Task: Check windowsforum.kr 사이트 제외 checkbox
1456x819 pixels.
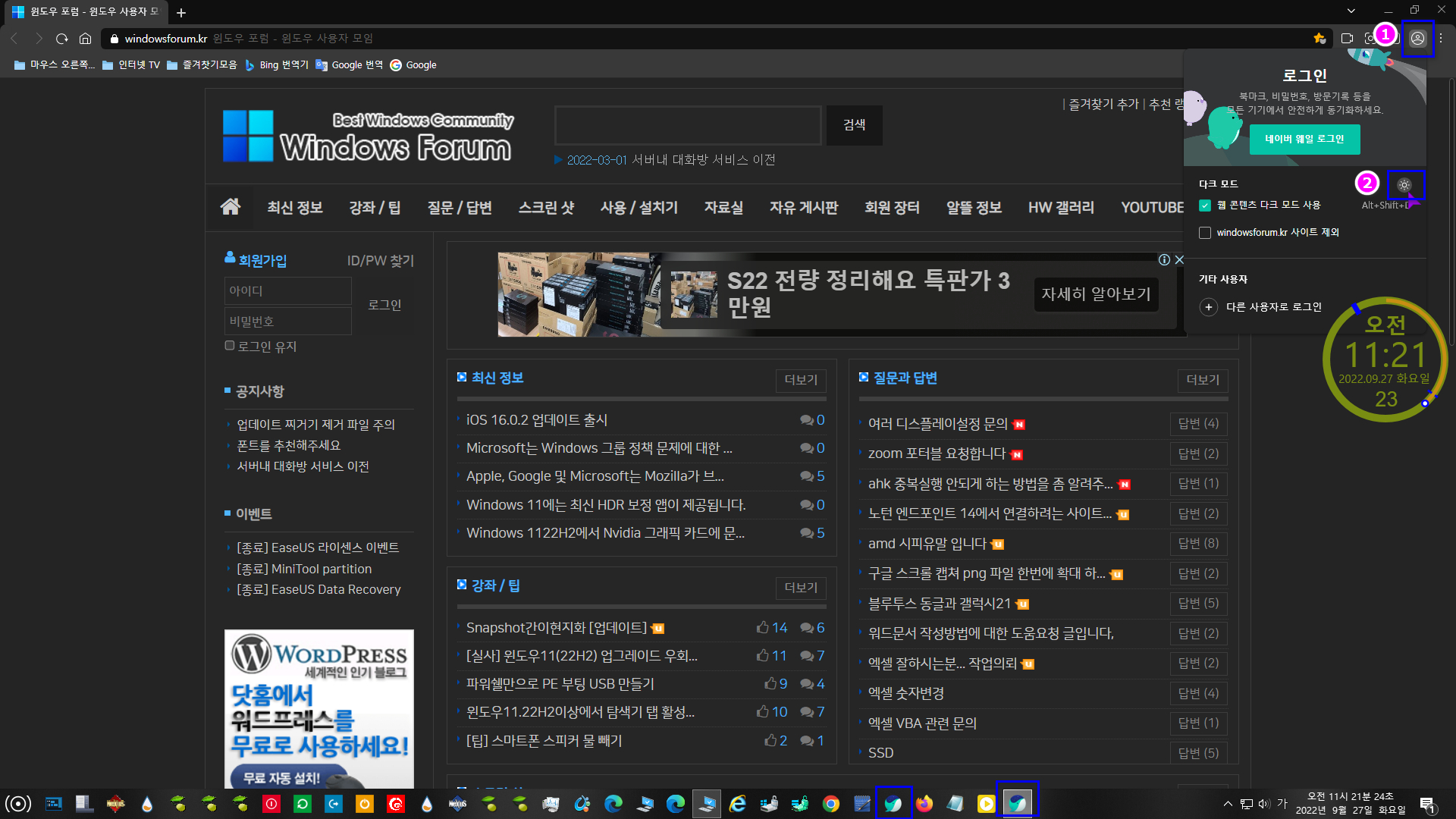Action: click(x=1204, y=233)
